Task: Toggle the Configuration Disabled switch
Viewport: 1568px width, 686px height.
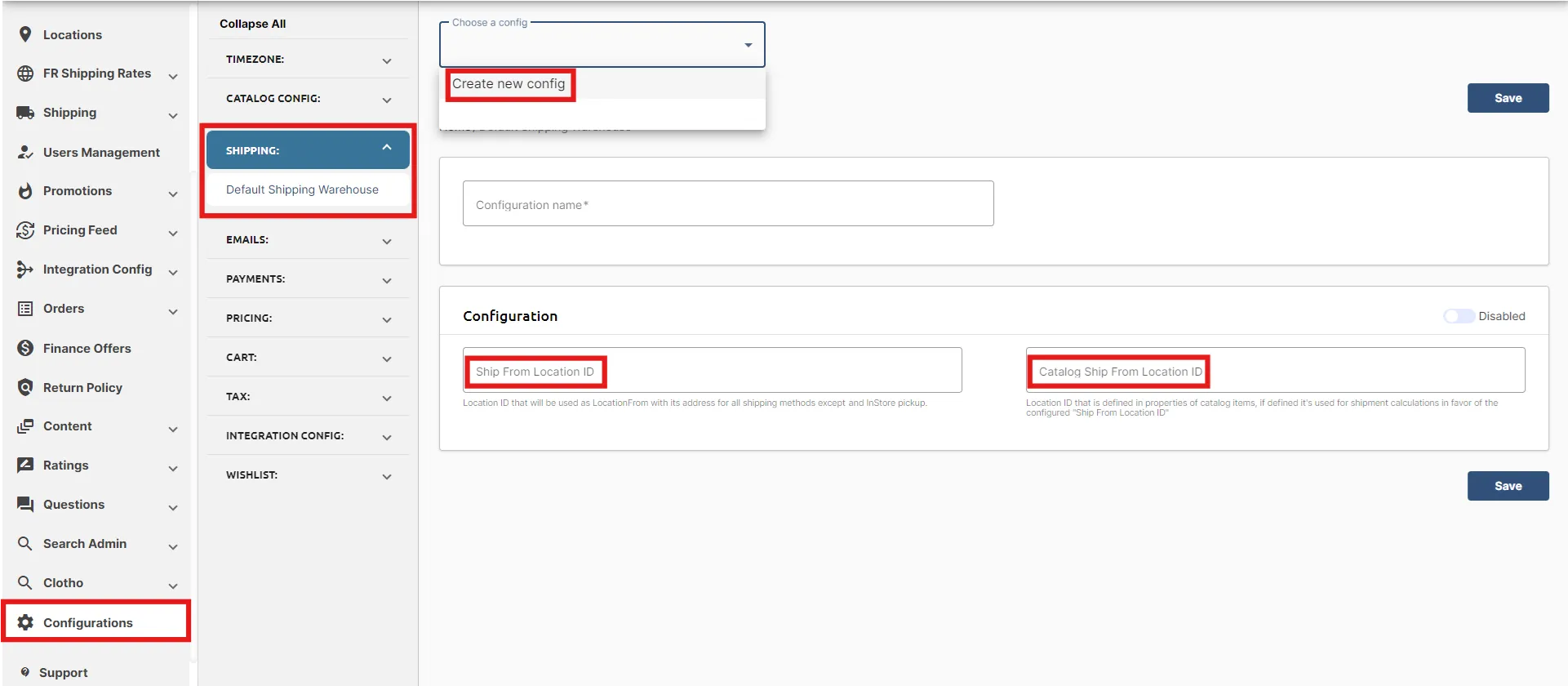Action: click(1459, 316)
